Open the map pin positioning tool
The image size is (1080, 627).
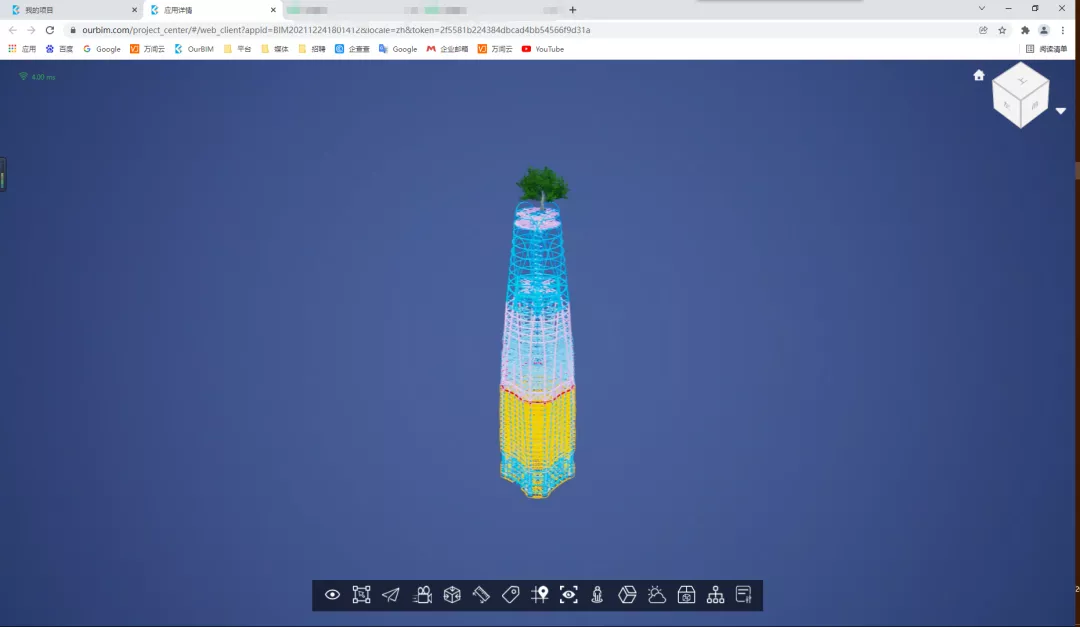pyautogui.click(x=540, y=595)
